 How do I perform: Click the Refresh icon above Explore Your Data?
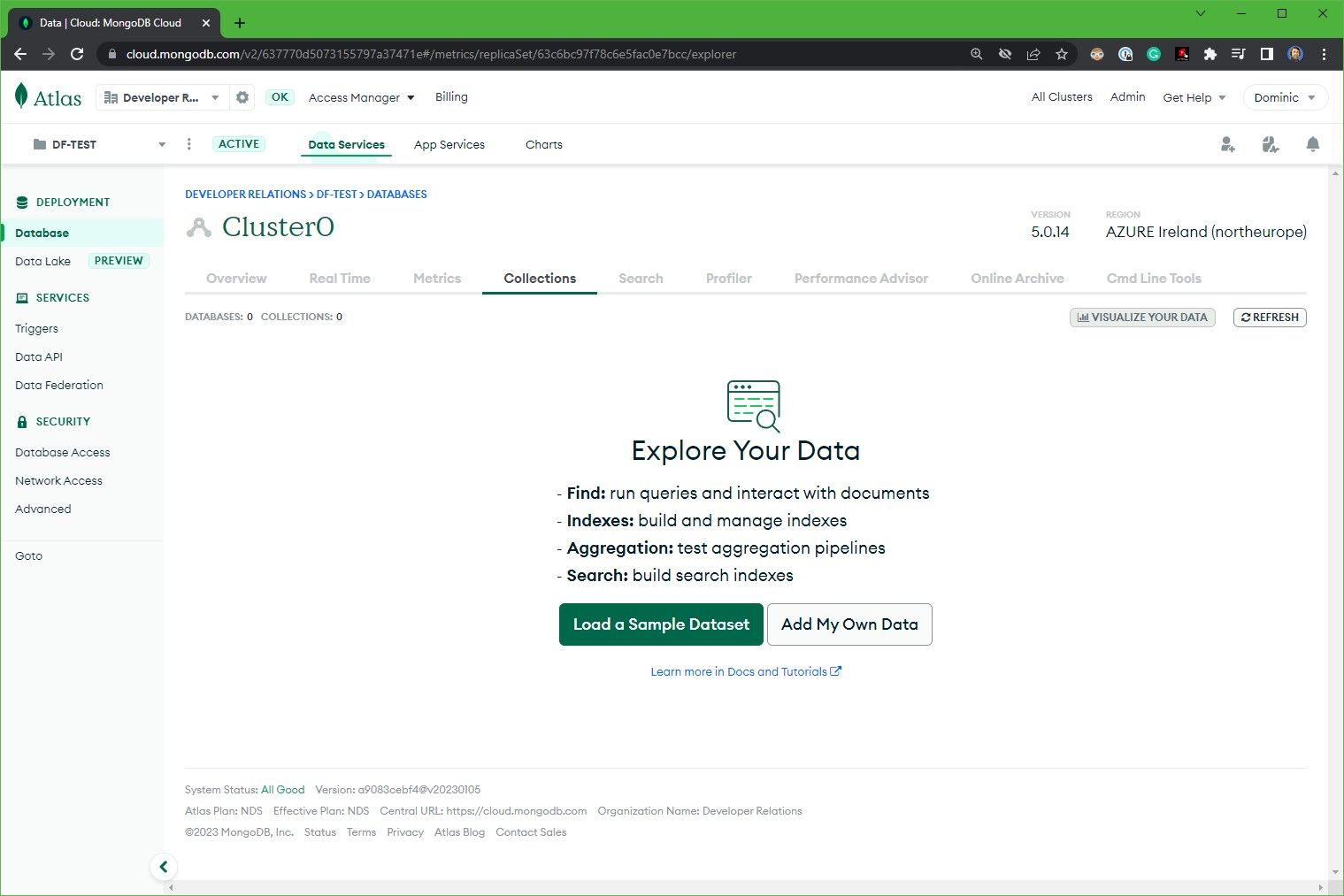1270,317
